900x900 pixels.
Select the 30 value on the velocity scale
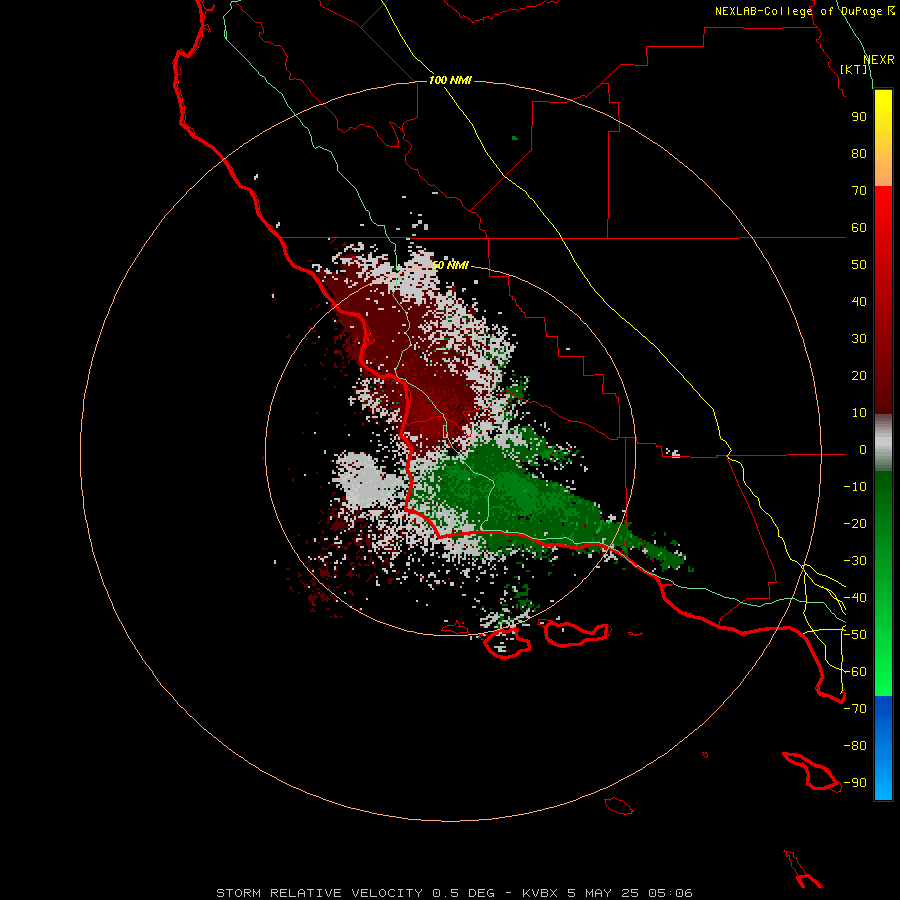(x=859, y=339)
